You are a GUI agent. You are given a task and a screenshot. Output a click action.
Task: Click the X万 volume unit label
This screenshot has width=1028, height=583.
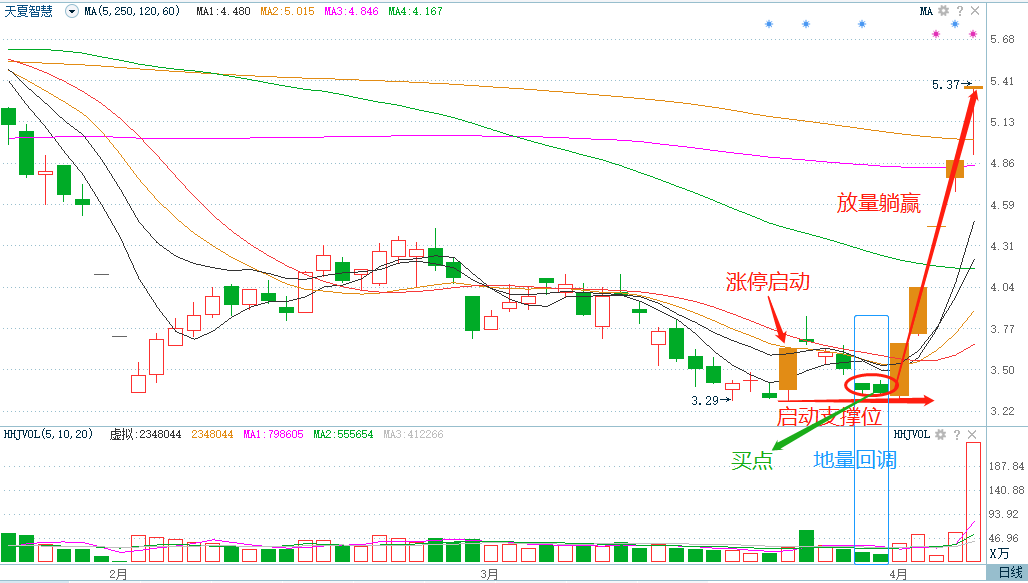pos(999,554)
